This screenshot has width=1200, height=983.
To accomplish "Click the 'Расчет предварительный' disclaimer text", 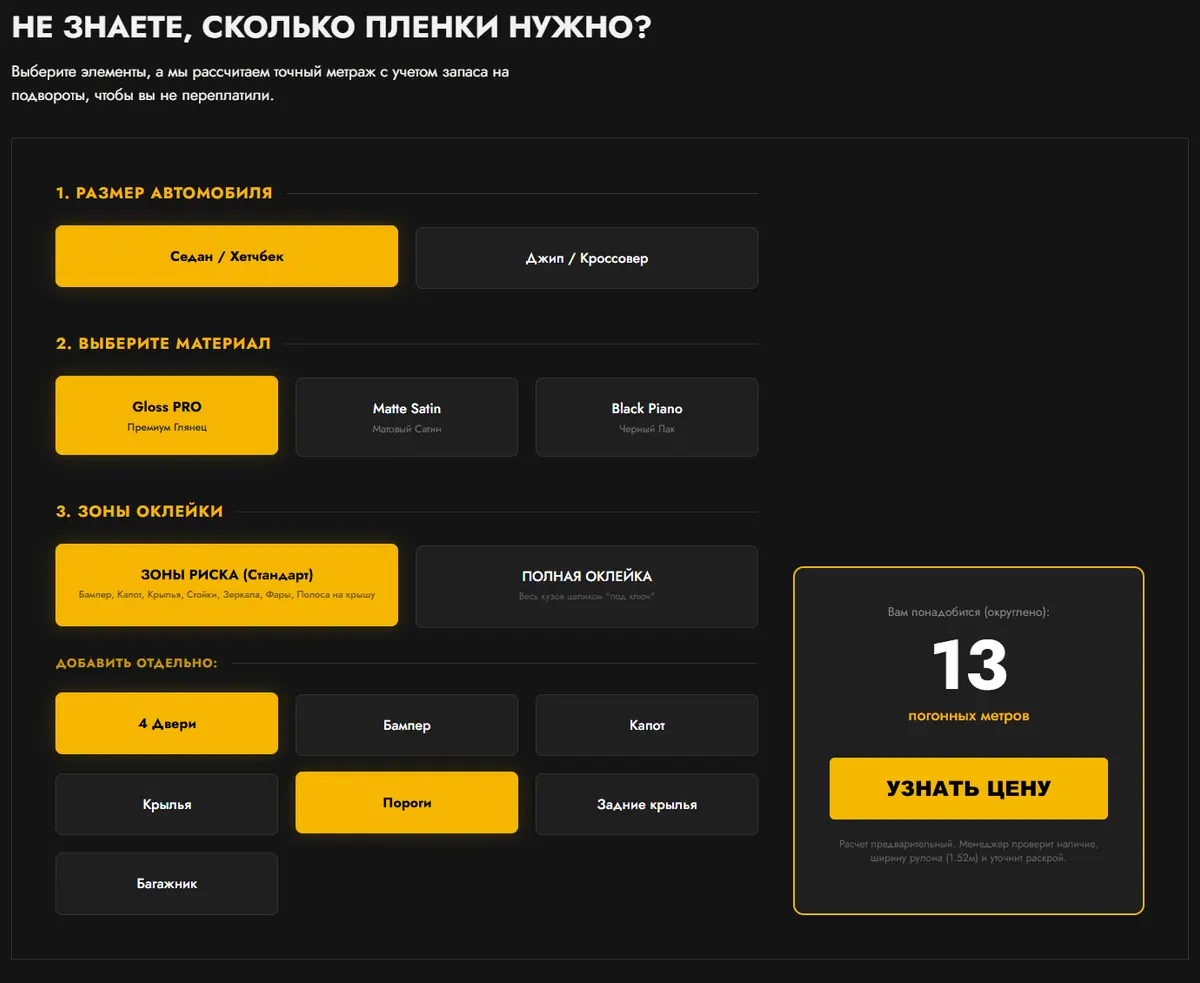I will (x=969, y=851).
